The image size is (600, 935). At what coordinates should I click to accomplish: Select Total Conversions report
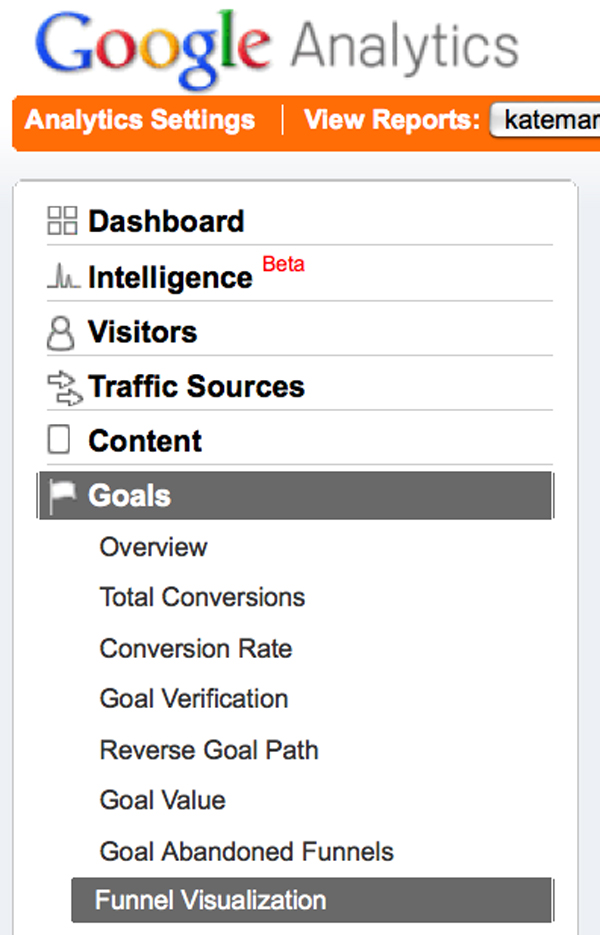(x=202, y=597)
